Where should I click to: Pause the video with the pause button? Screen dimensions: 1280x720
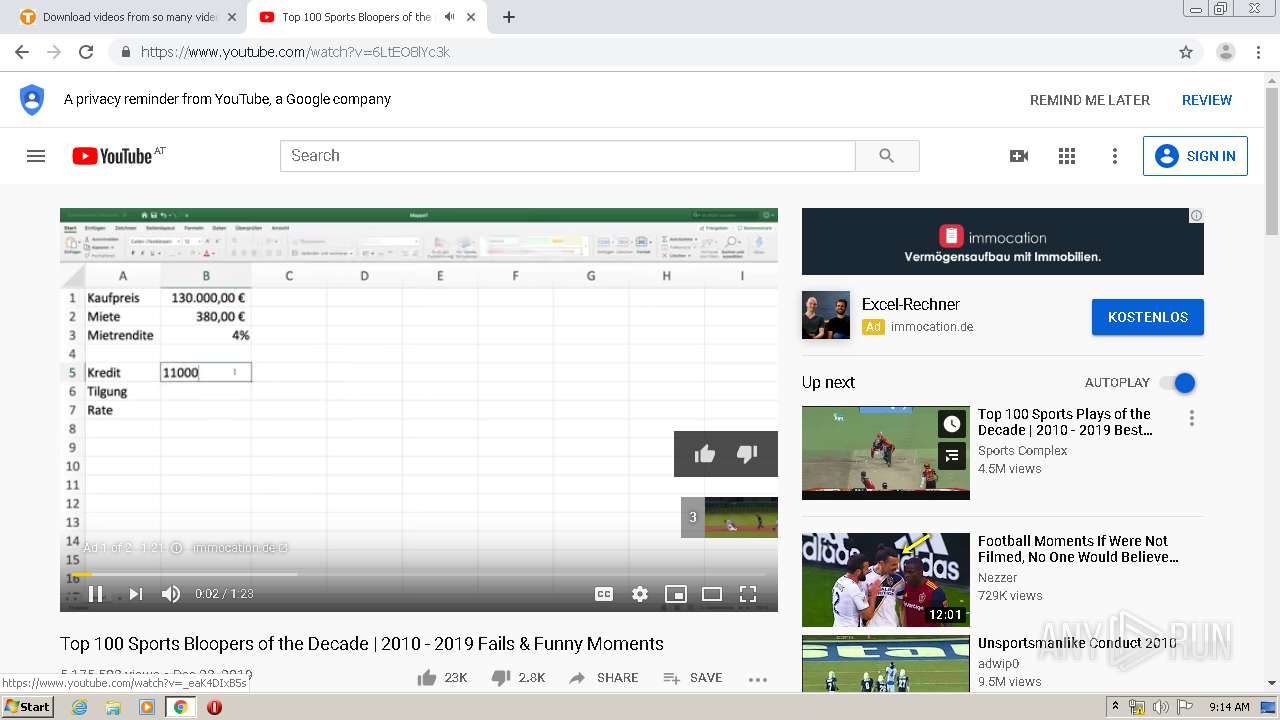coord(96,594)
